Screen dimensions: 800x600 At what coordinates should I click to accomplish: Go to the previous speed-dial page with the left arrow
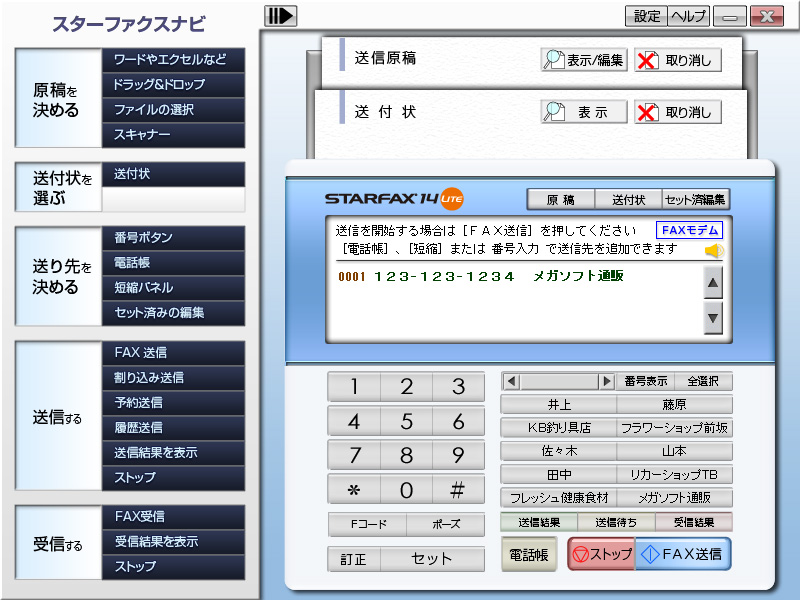512,381
